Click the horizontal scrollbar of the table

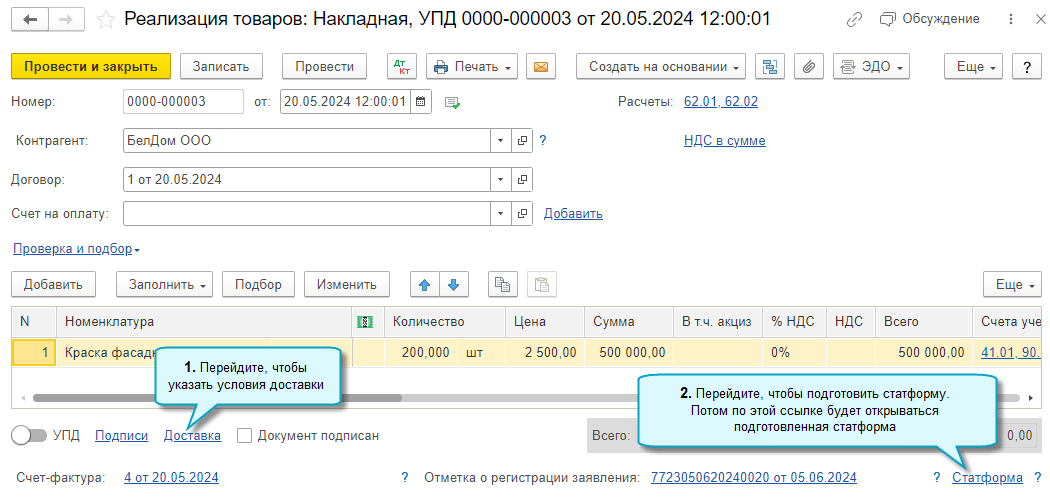pyautogui.click(x=216, y=398)
